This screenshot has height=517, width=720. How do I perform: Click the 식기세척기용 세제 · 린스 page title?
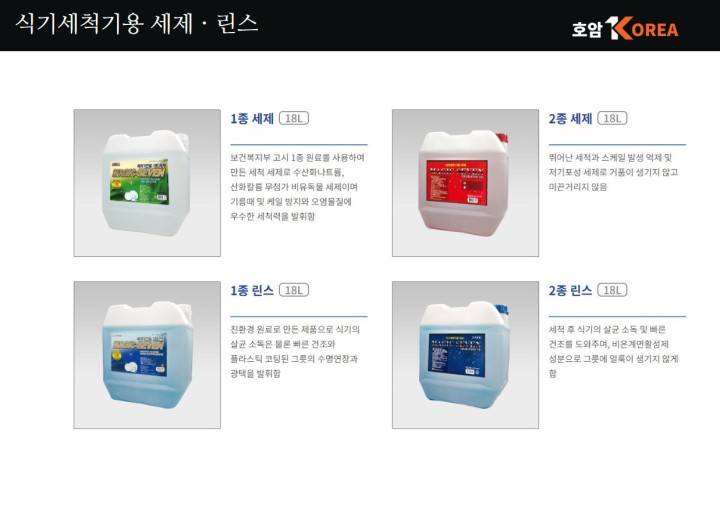pyautogui.click(x=136, y=23)
